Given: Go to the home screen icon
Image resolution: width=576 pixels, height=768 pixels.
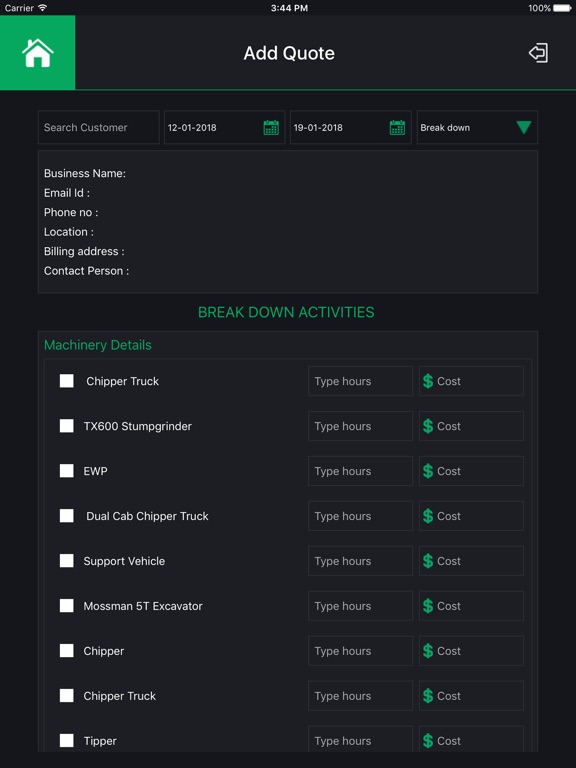Looking at the screenshot, I should [x=37, y=52].
